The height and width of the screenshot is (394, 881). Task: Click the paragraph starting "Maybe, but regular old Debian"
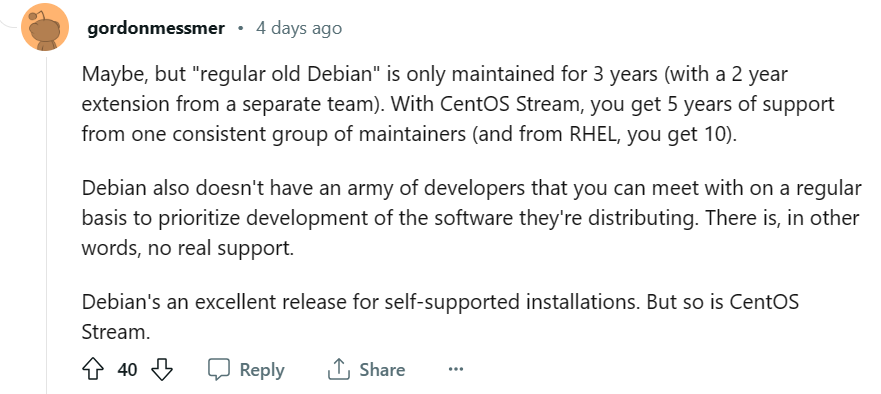pyautogui.click(x=458, y=104)
